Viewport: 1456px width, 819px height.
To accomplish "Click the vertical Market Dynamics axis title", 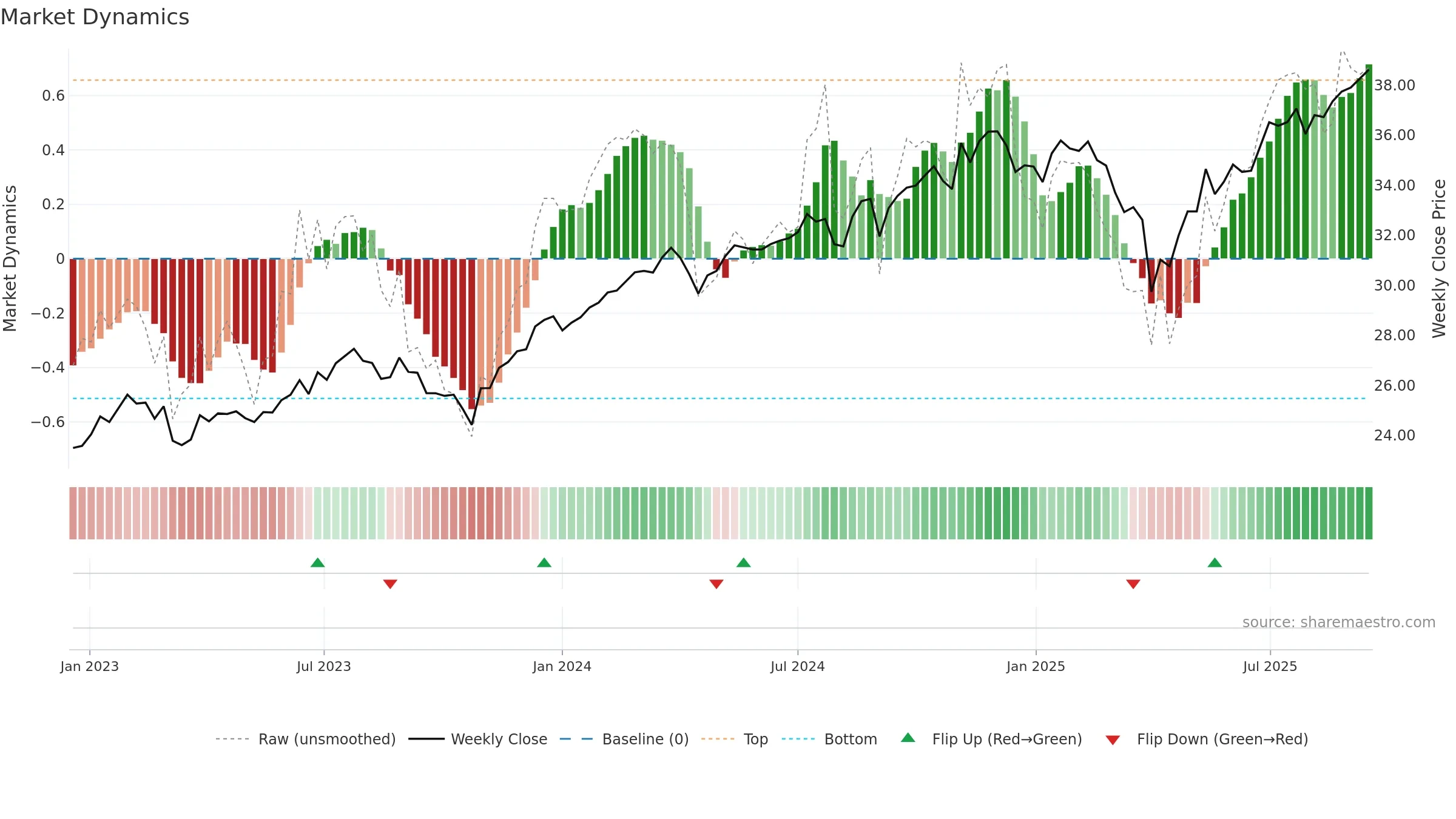I will click(10, 258).
